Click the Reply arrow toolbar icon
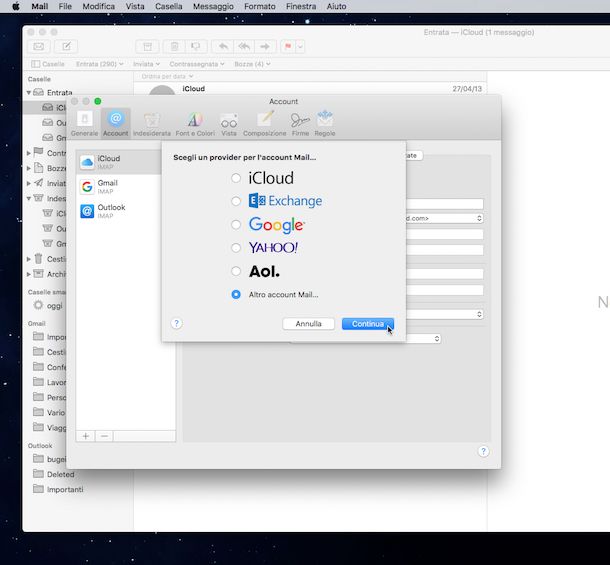This screenshot has height=565, width=610. (223, 47)
